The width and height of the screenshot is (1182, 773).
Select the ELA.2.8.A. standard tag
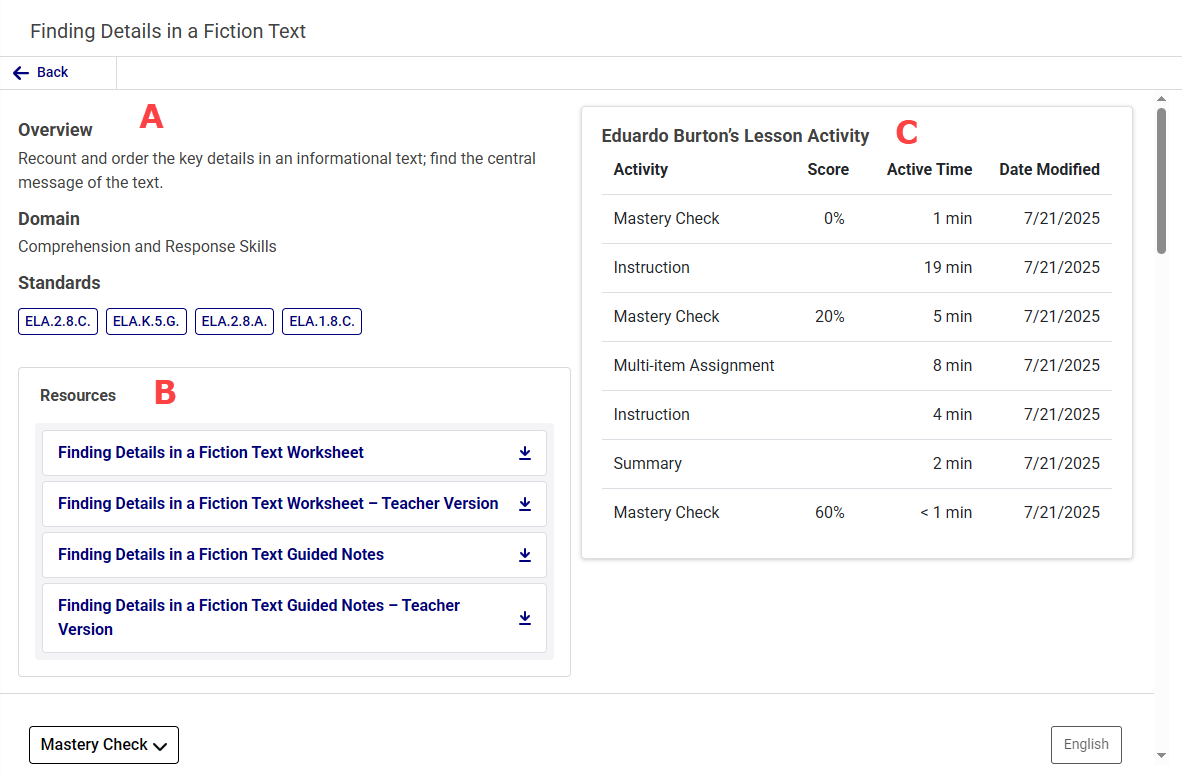click(x=234, y=322)
